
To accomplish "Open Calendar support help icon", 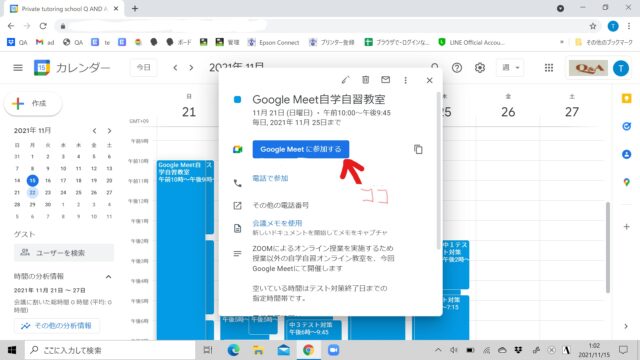I will [x=457, y=68].
